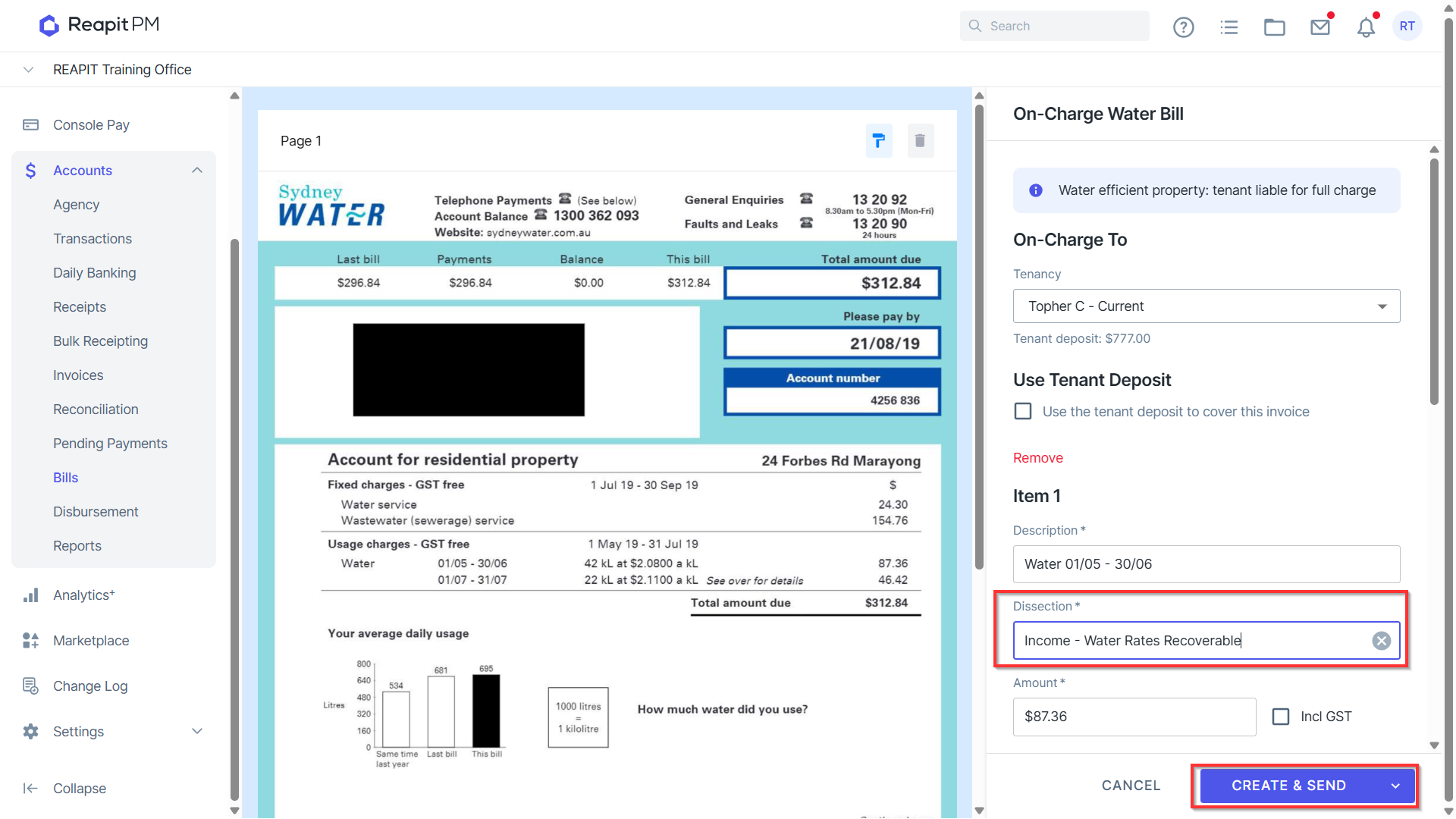Expand the Create & Send button dropdown arrow

[1395, 786]
